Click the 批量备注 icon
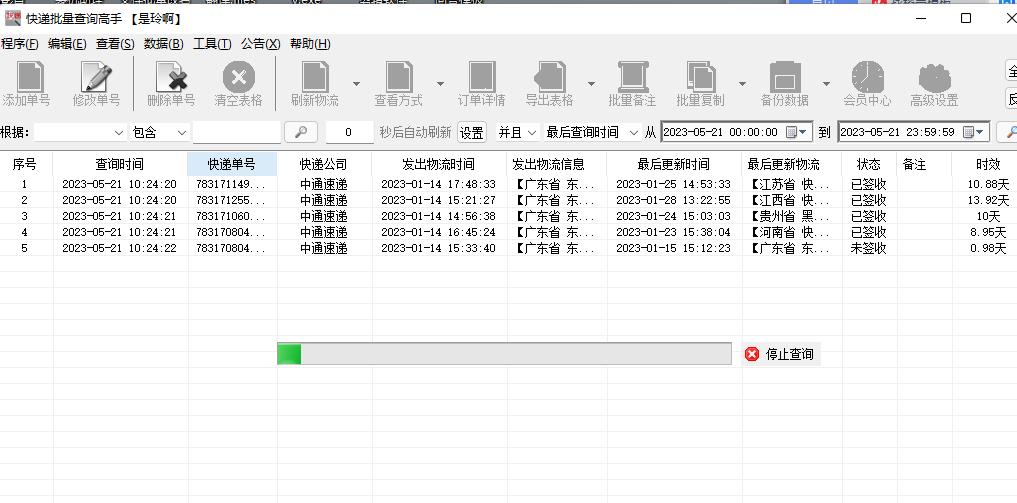Image resolution: width=1017 pixels, height=503 pixels. pos(633,77)
